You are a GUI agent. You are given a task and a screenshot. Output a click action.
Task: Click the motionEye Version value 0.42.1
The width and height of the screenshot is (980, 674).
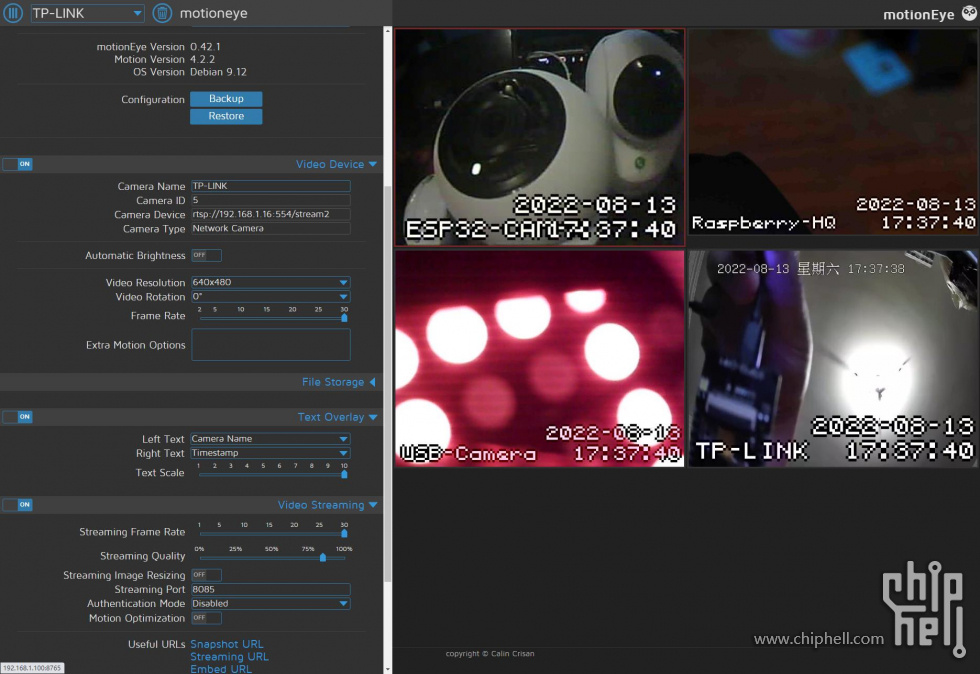point(205,47)
